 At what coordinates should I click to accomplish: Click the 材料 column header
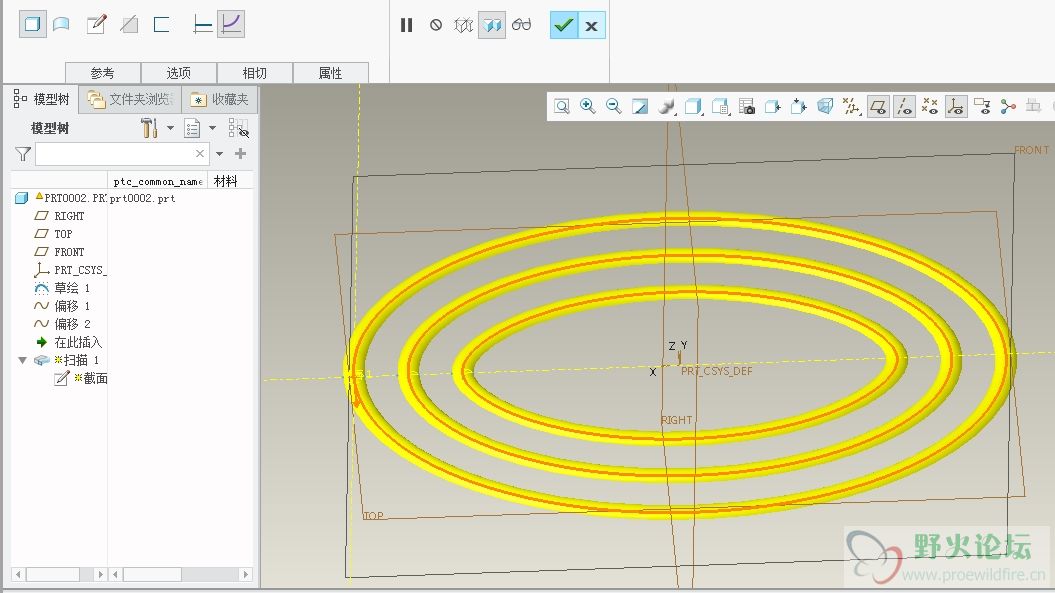[x=225, y=181]
